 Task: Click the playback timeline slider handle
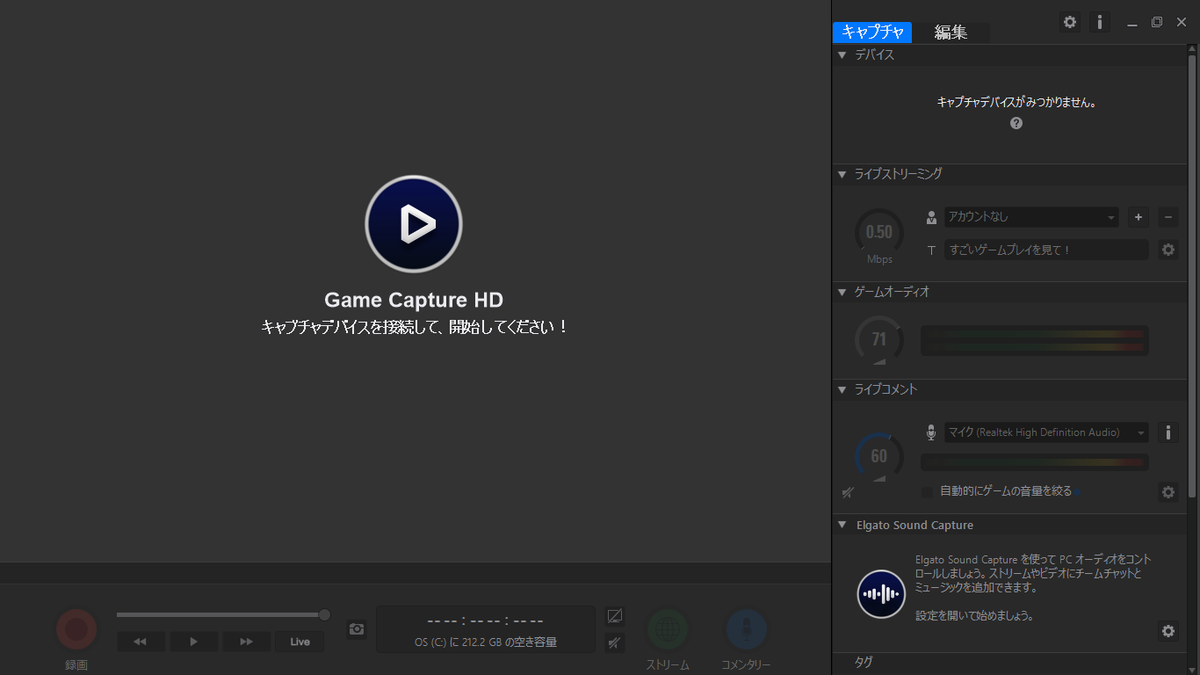coord(324,614)
